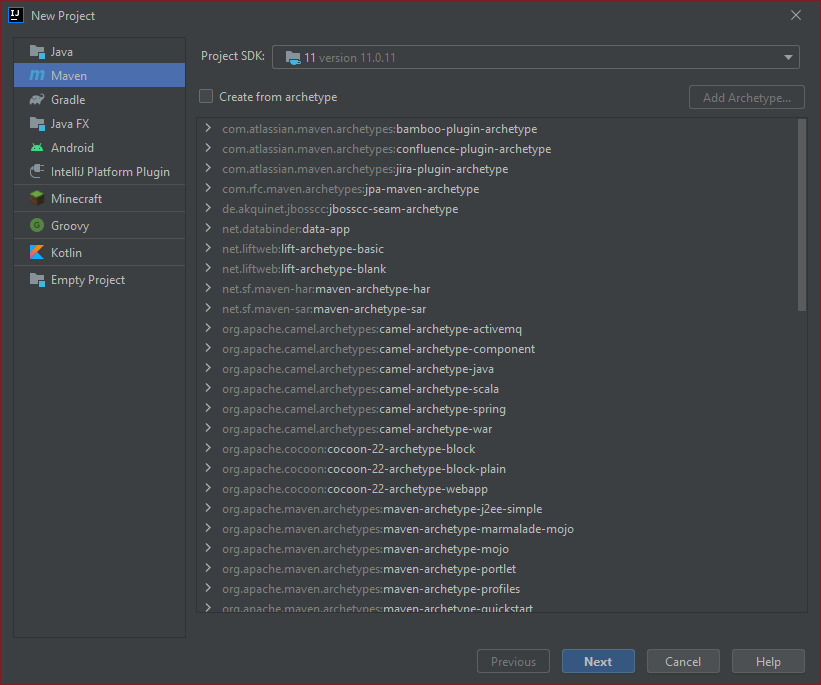This screenshot has height=685, width=821.
Task: Select Java project type label
Action: point(62,52)
